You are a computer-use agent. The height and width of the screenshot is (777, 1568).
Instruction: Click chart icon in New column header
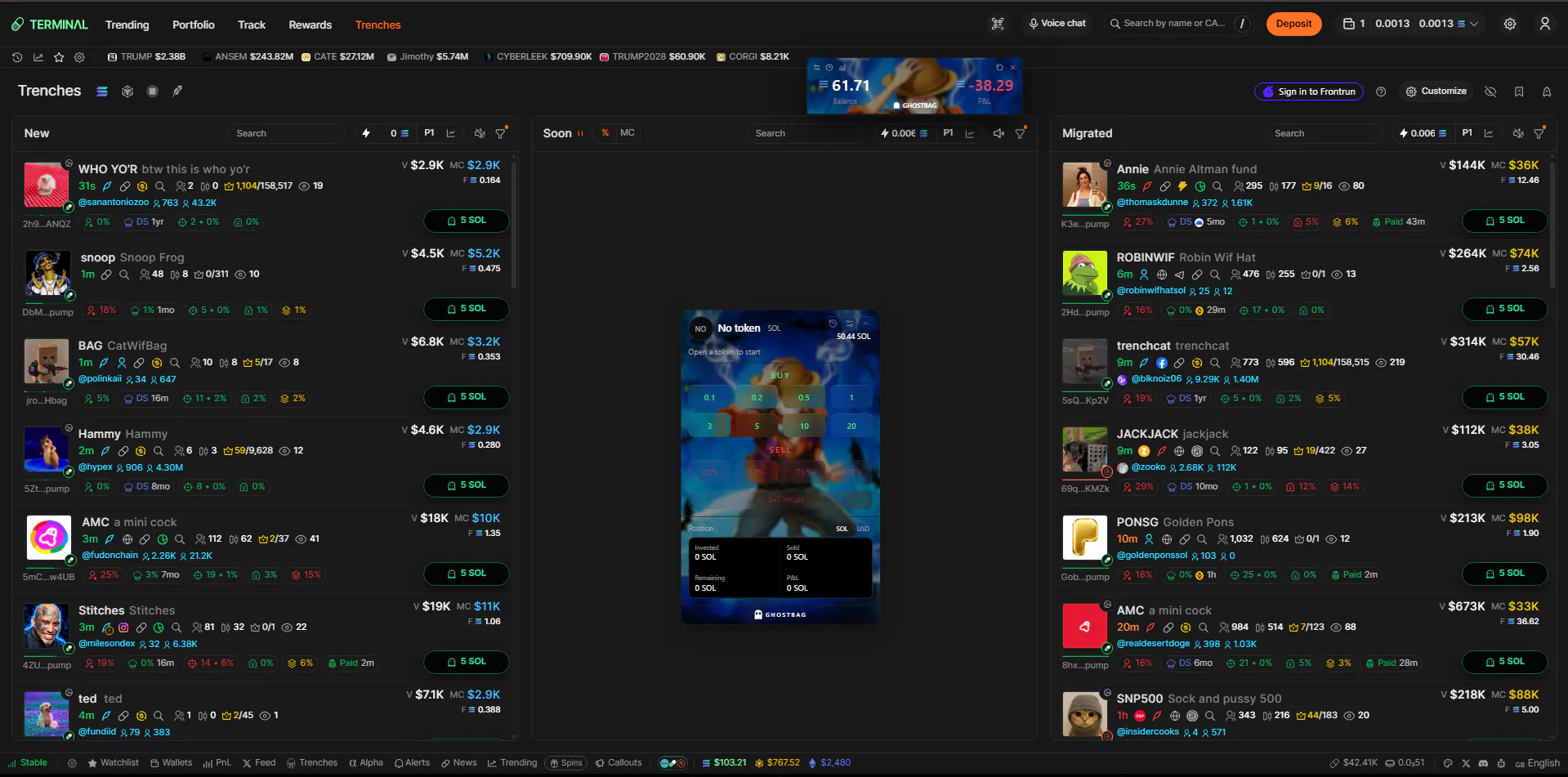(x=451, y=133)
